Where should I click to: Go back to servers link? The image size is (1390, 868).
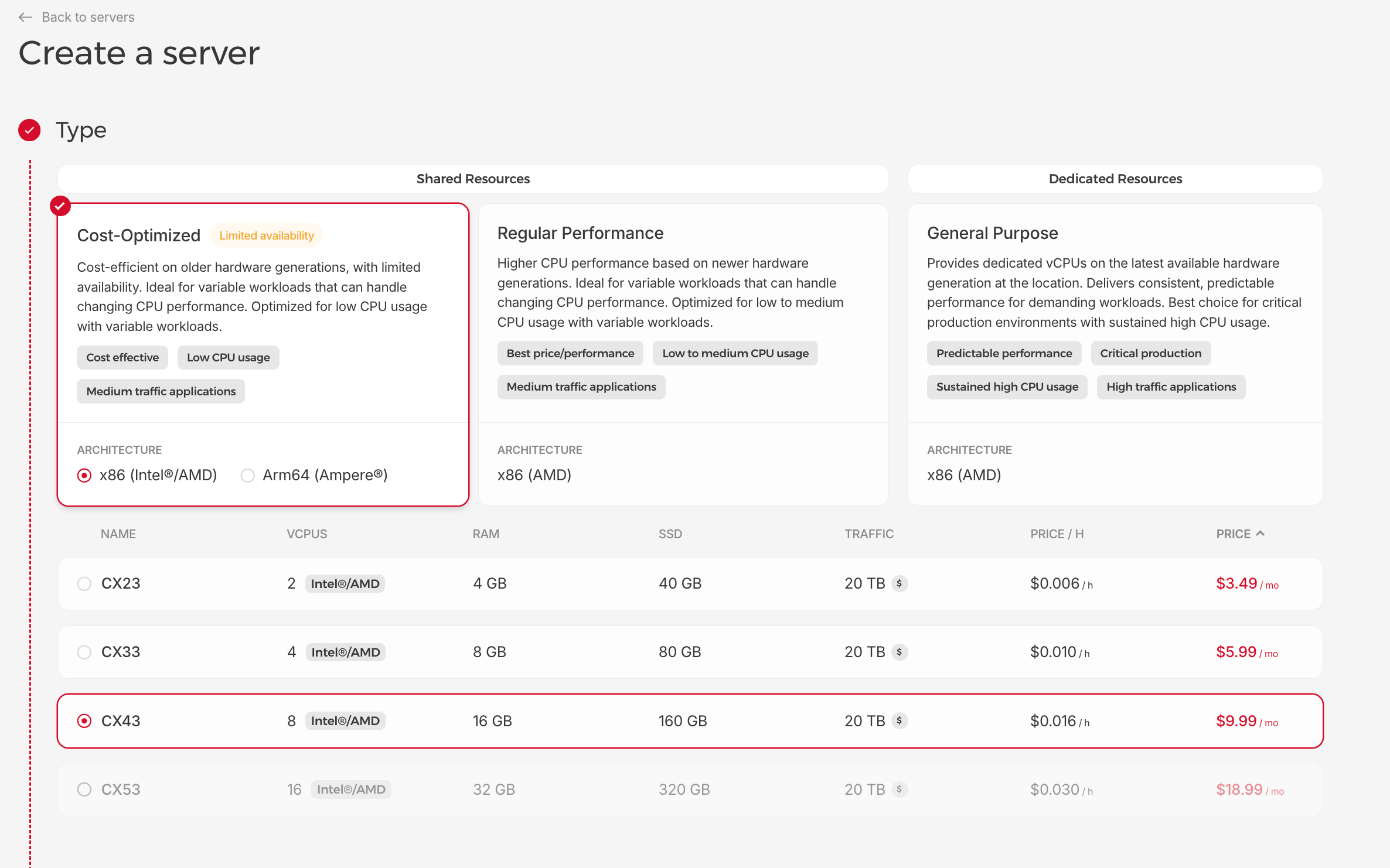88,18
